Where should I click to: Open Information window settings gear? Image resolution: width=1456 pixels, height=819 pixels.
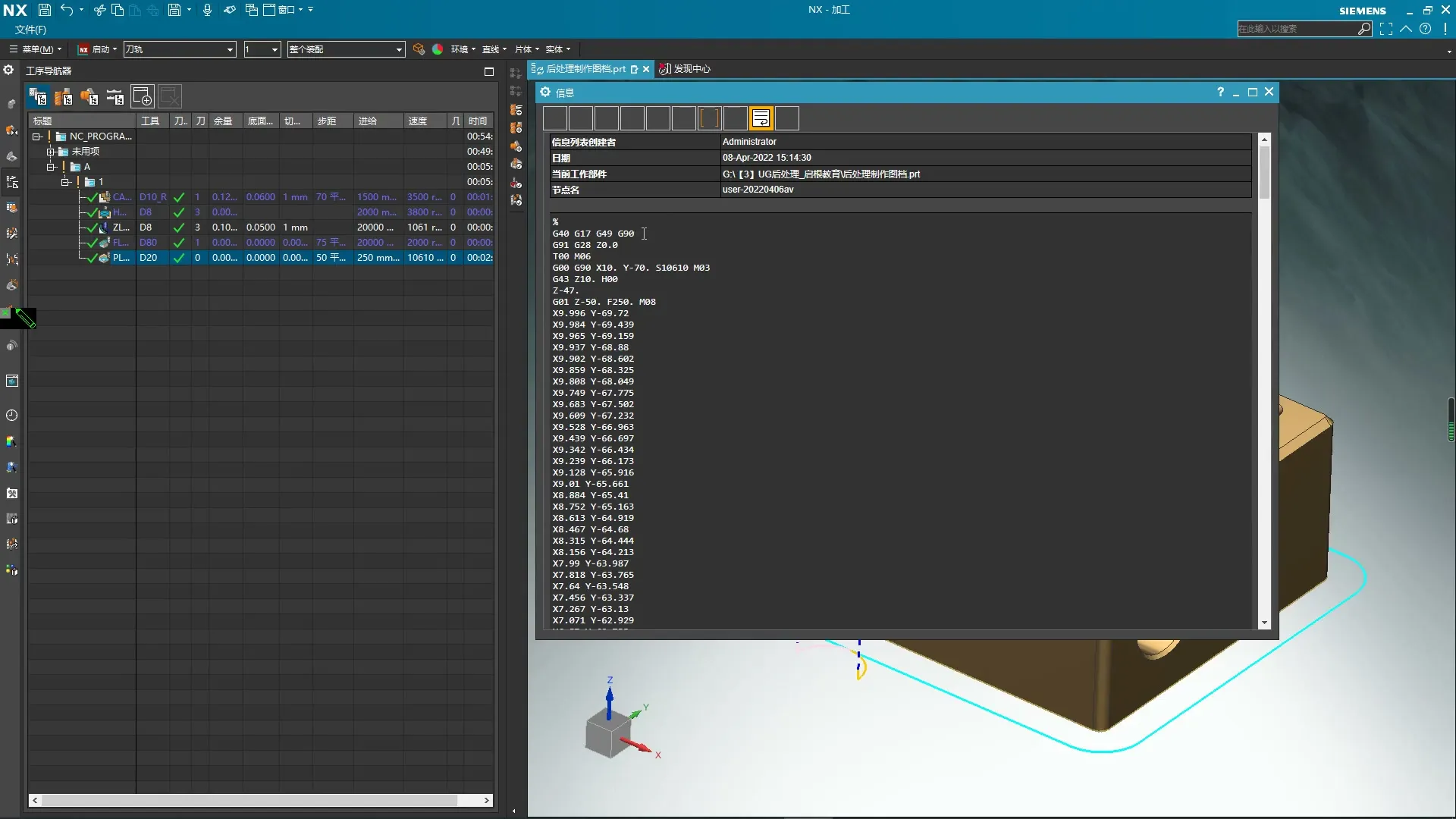545,93
